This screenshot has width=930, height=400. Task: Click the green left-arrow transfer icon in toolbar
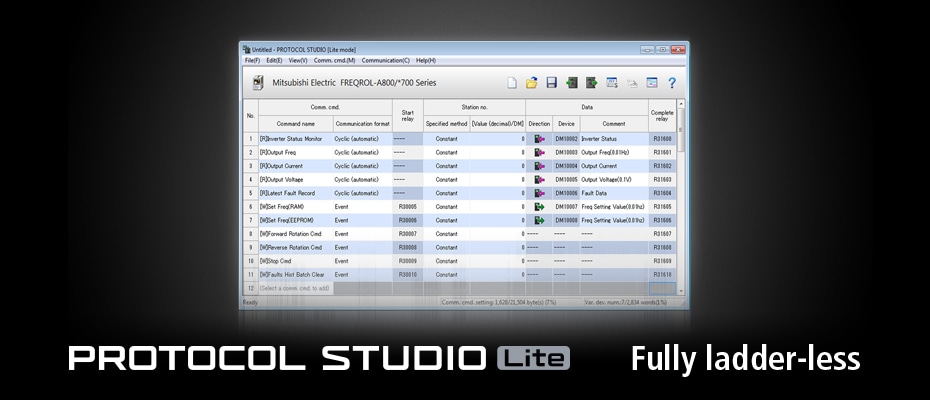[x=572, y=83]
